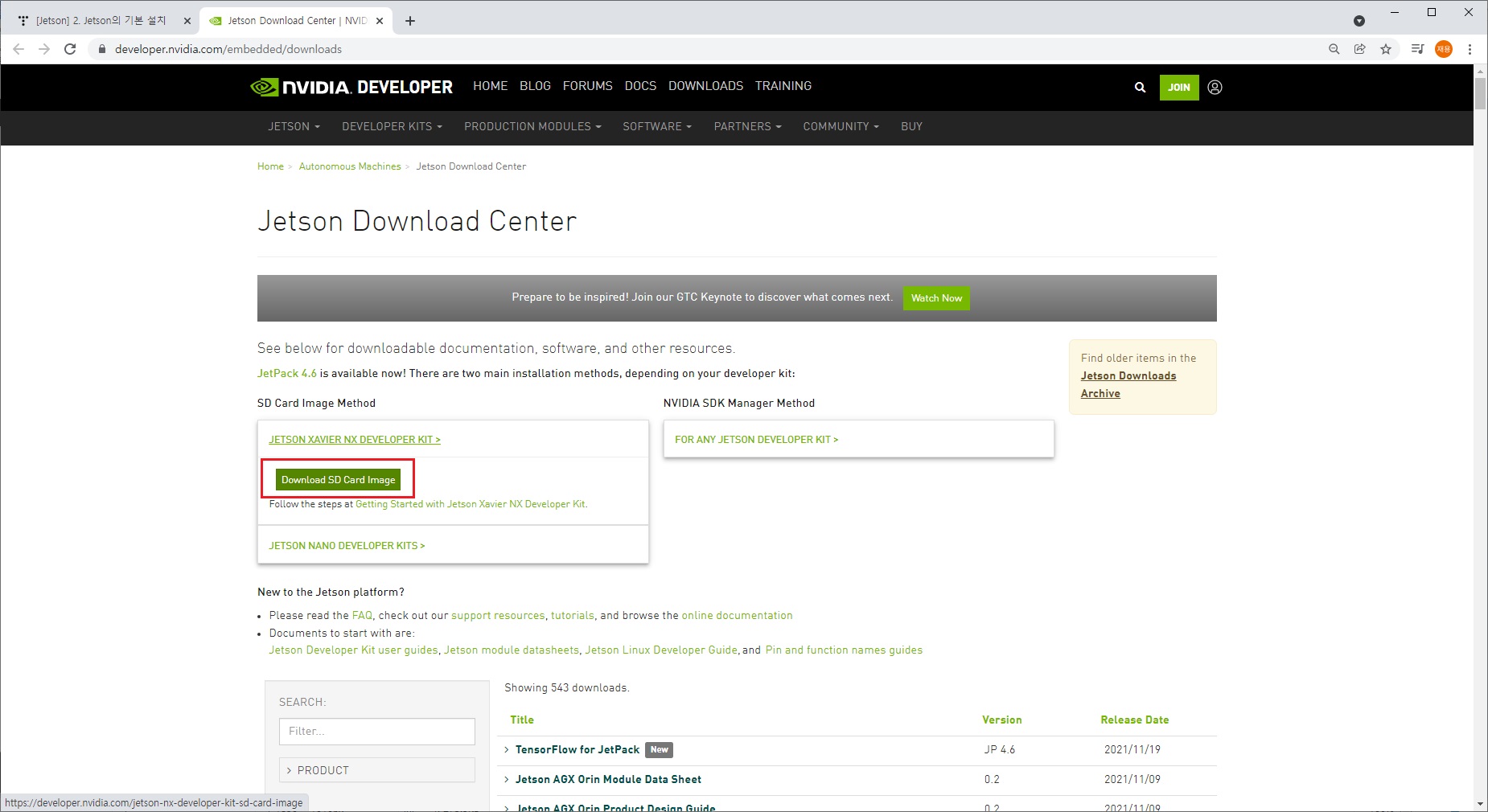The width and height of the screenshot is (1488, 812).
Task: Open the online documentation link
Action: point(737,616)
